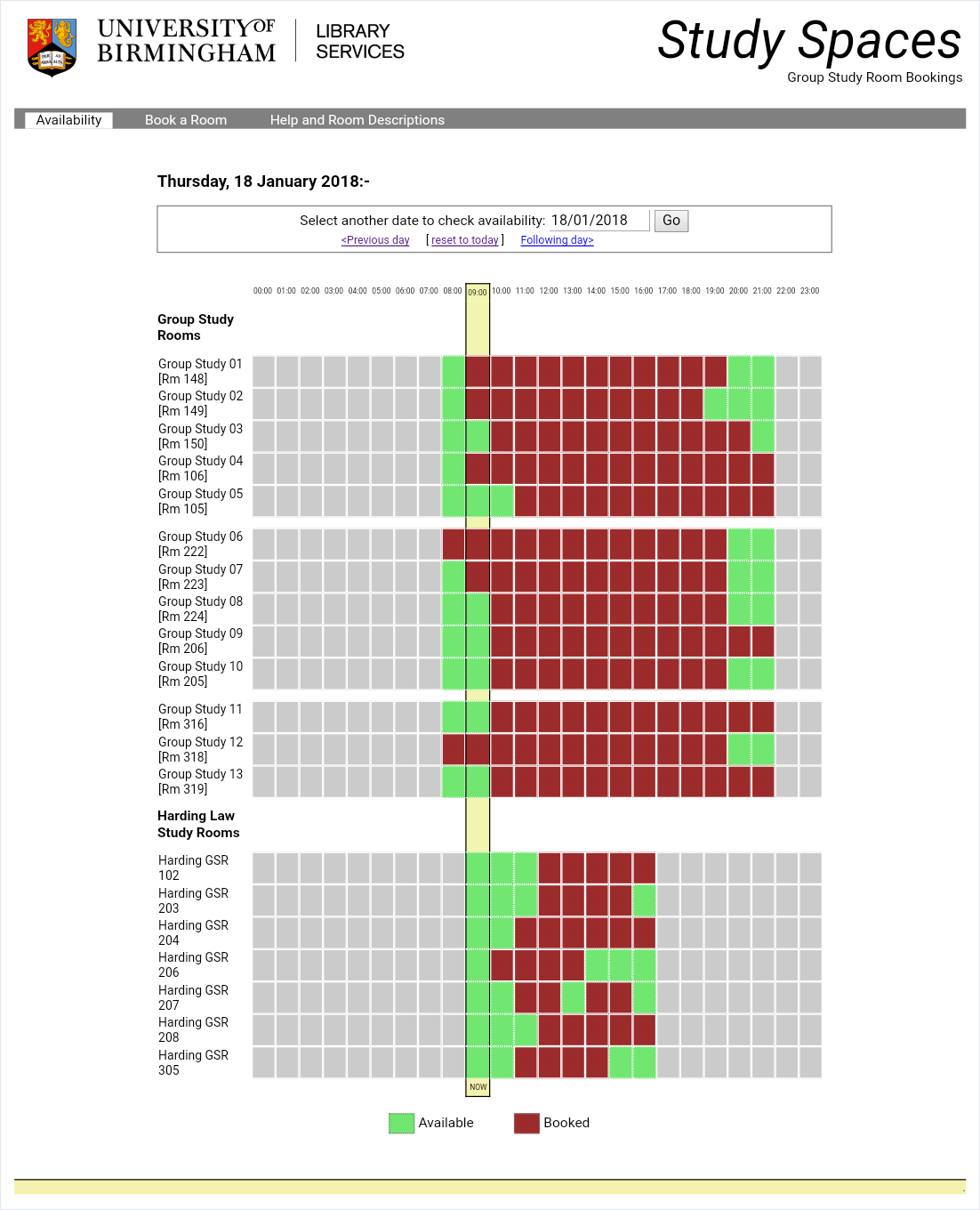The width and height of the screenshot is (980, 1210).
Task: Click the green Available legend swatch
Action: 401,1123
